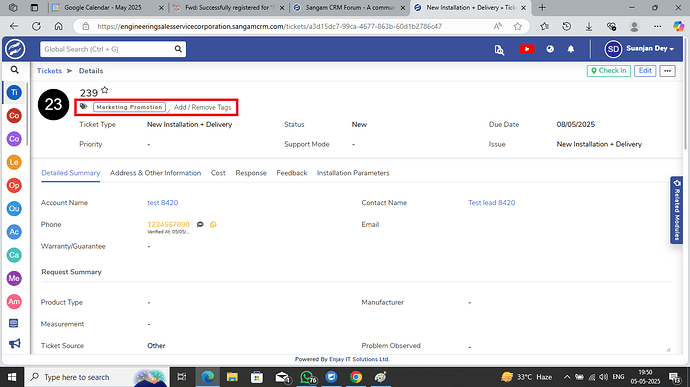Expand the Related Modules side panel
The image size is (690, 387).
677,210
